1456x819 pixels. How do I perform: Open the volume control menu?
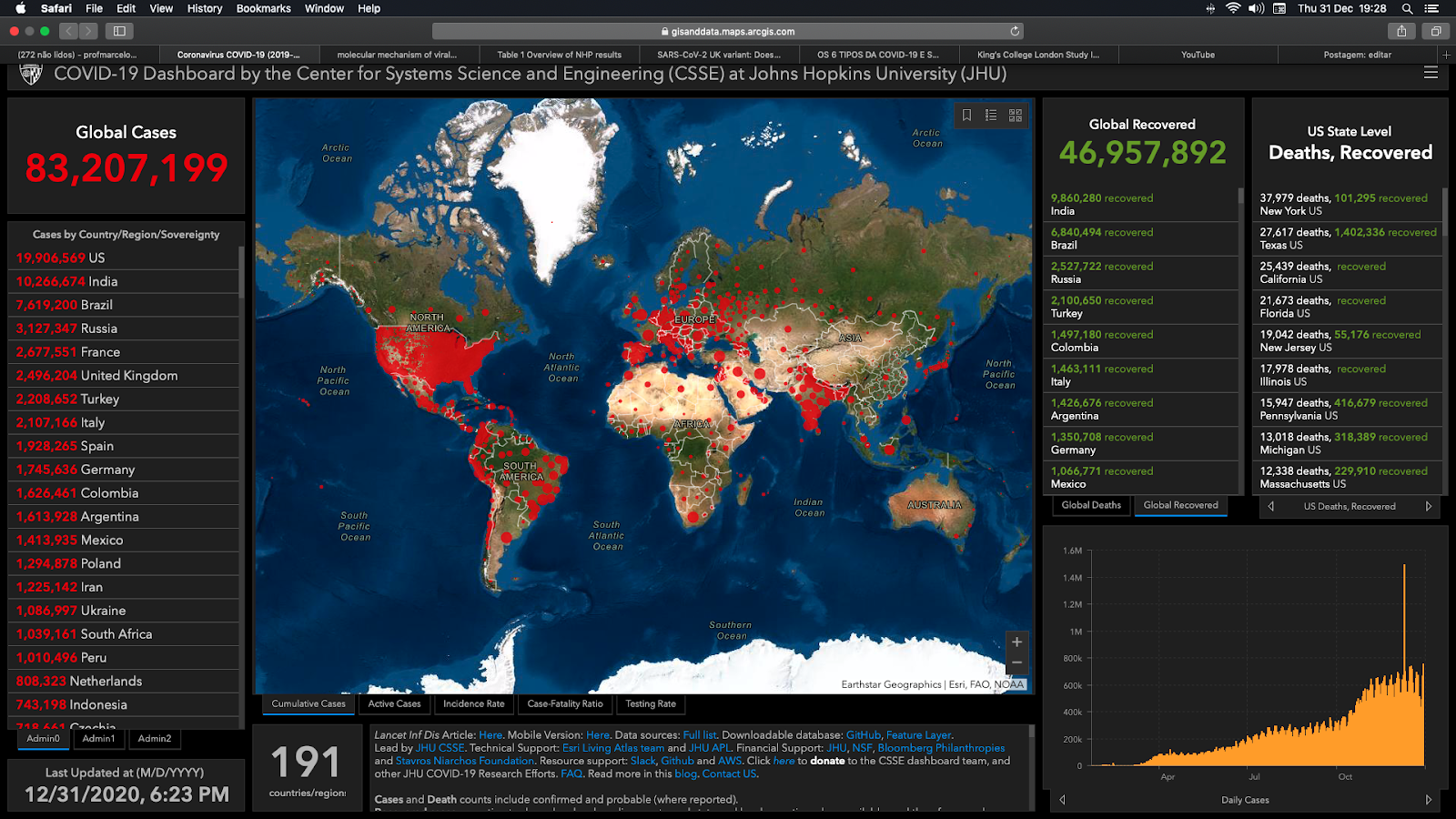coord(1257,8)
